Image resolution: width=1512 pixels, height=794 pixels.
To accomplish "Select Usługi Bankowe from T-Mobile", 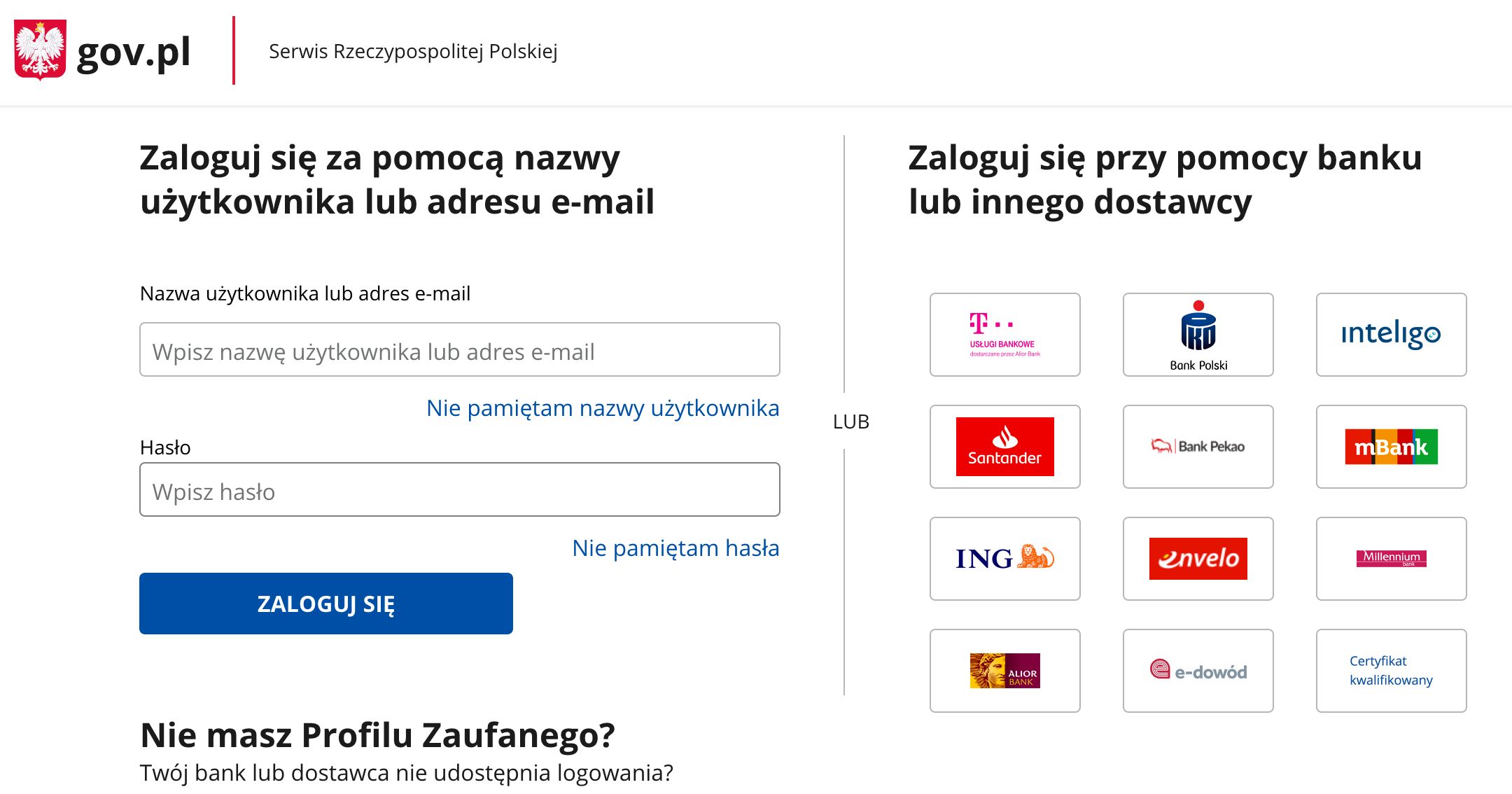I will point(1004,335).
